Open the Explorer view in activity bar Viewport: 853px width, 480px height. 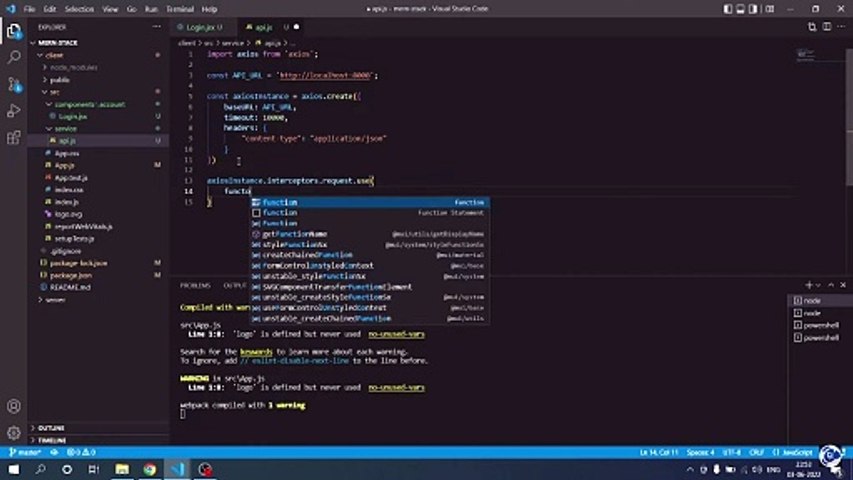click(14, 31)
